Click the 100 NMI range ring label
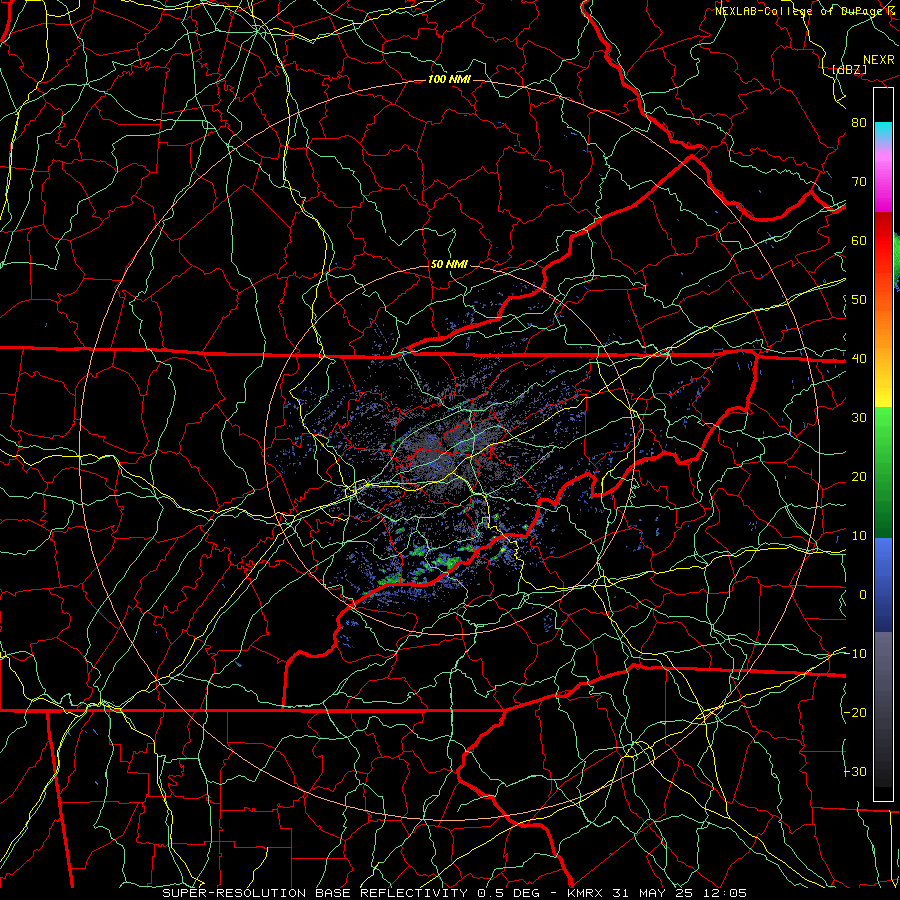Image resolution: width=900 pixels, height=900 pixels. tap(449, 79)
